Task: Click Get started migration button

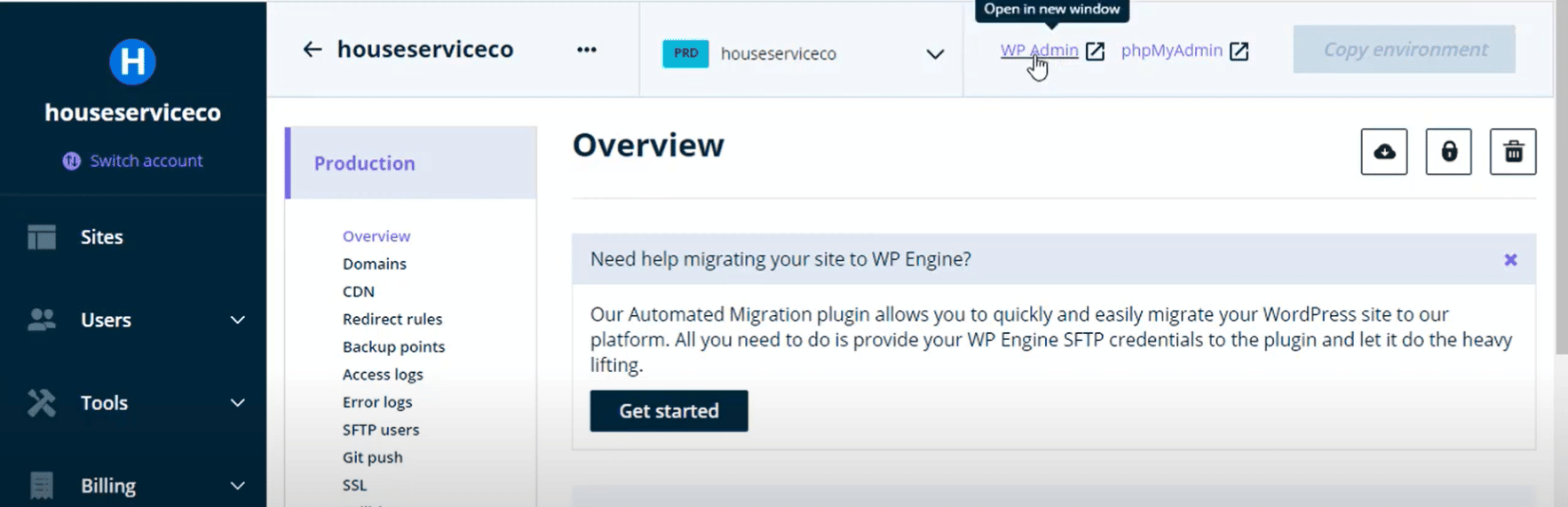Action: [x=669, y=411]
